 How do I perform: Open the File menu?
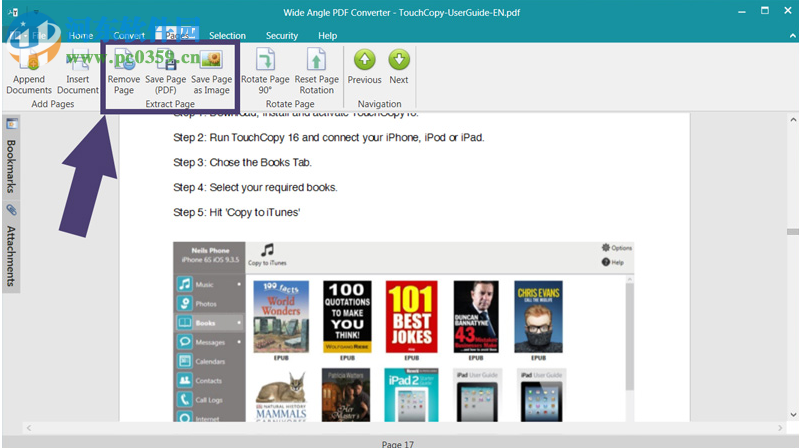(x=39, y=36)
